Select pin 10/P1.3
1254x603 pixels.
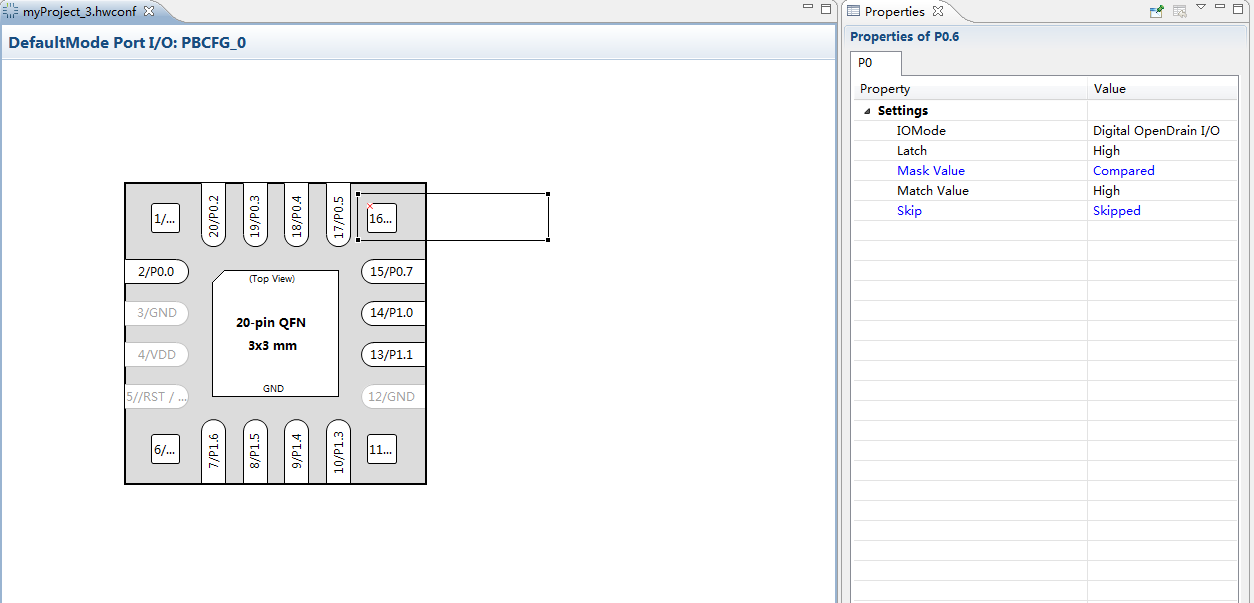point(338,452)
